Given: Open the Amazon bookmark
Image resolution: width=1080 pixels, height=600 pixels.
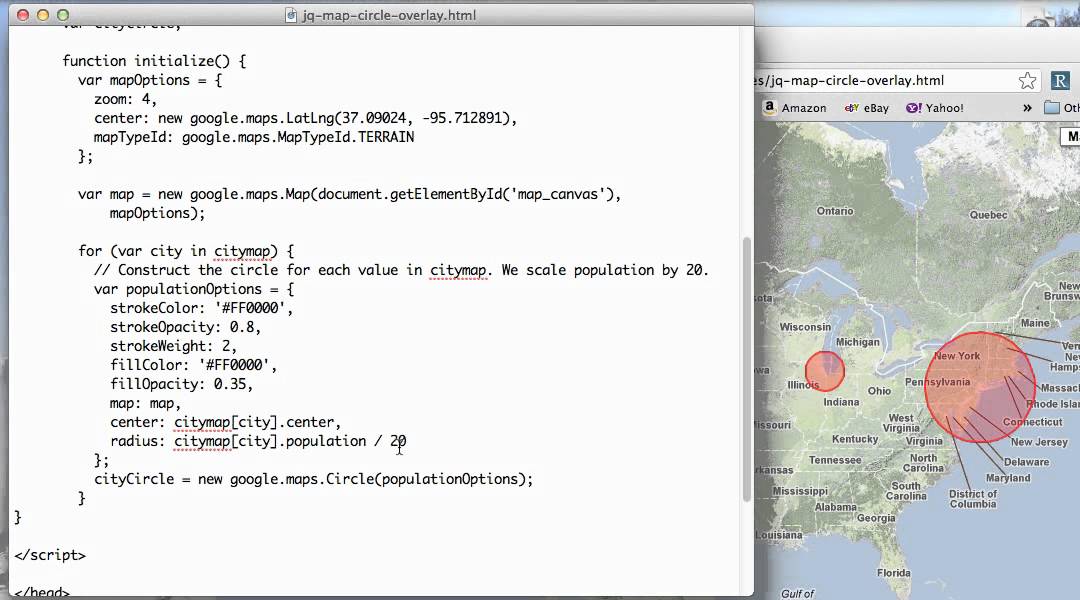Looking at the screenshot, I should coord(795,107).
